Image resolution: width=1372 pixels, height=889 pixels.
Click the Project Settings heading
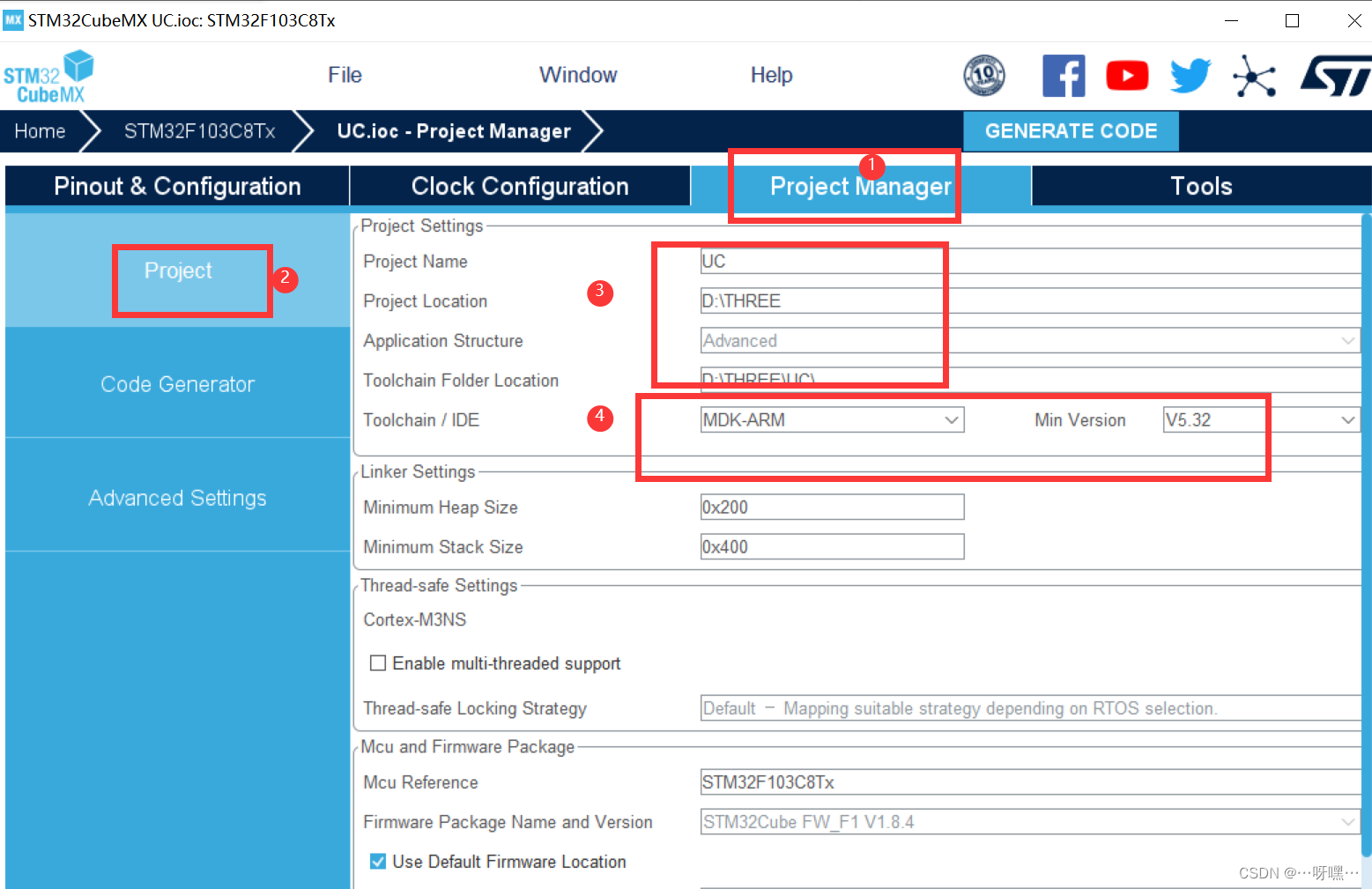click(x=422, y=226)
